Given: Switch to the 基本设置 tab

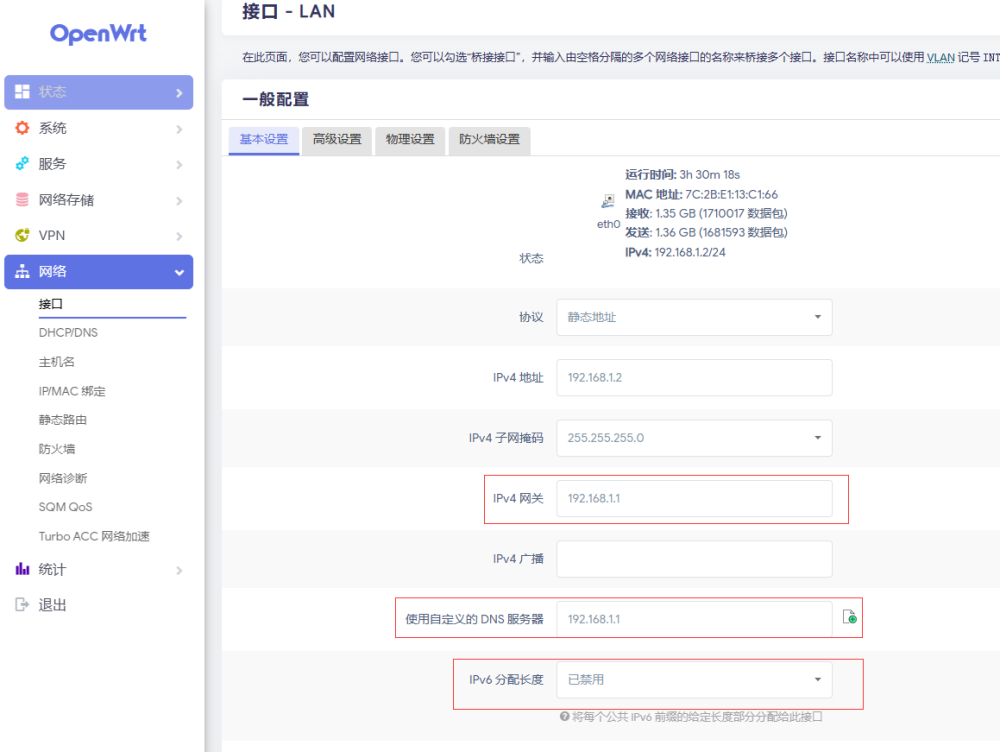Looking at the screenshot, I should coord(264,140).
